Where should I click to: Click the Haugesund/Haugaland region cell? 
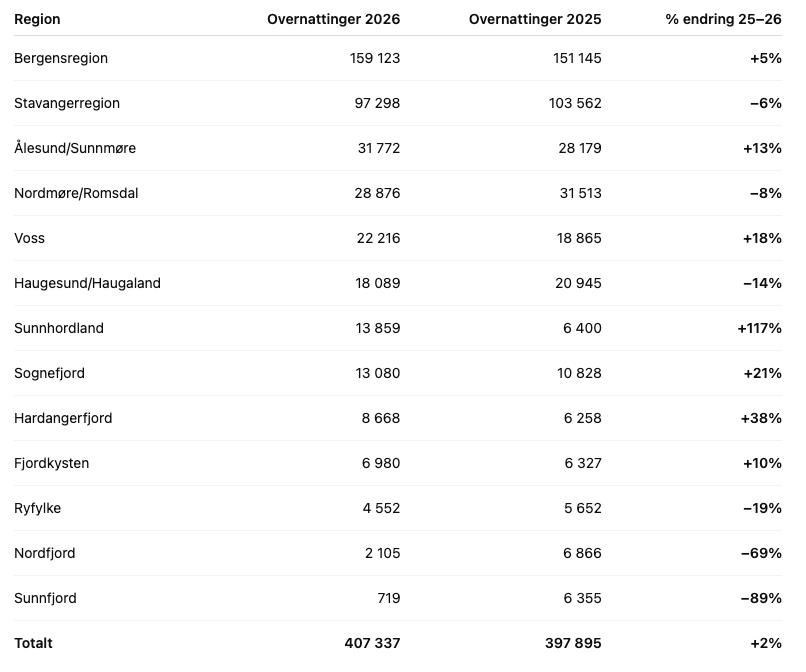click(x=87, y=283)
